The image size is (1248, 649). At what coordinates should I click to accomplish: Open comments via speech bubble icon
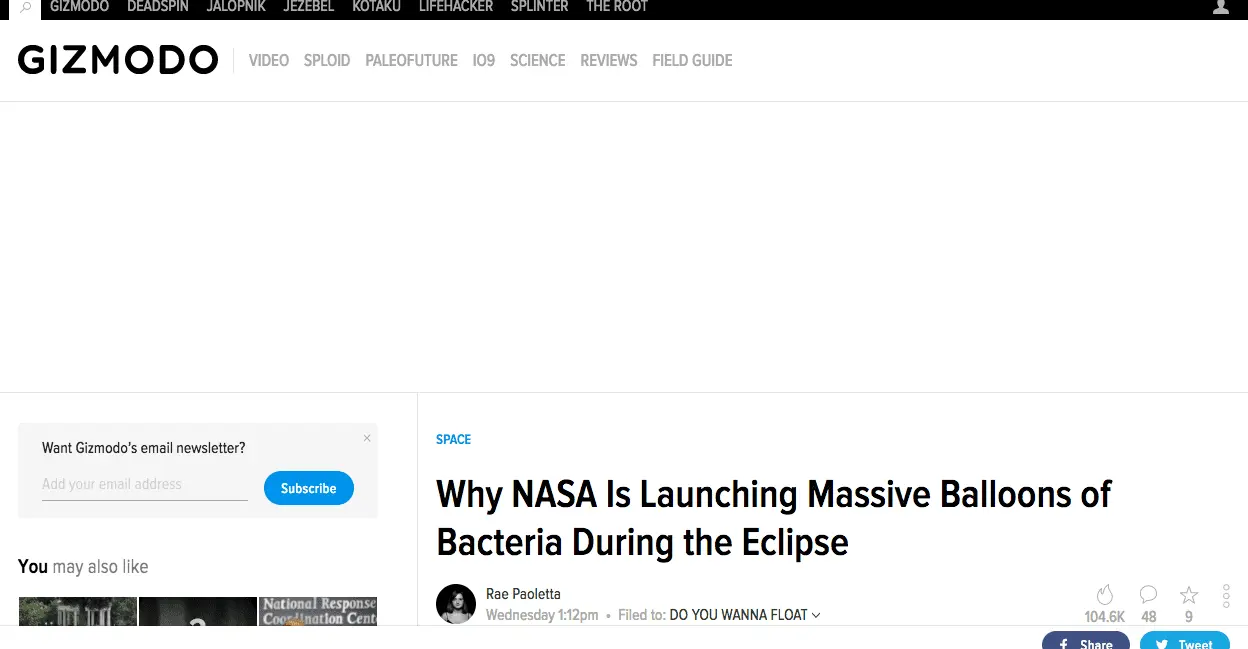[1148, 595]
